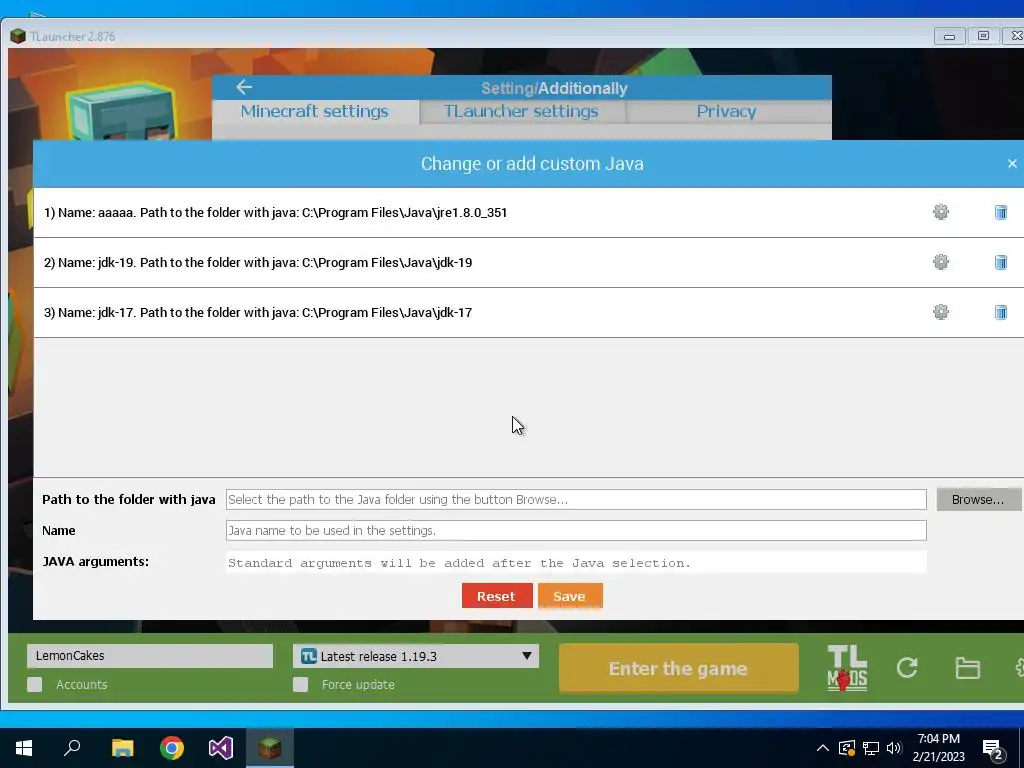Switch to TLauncher settings tab
Image resolution: width=1024 pixels, height=768 pixels.
(522, 112)
